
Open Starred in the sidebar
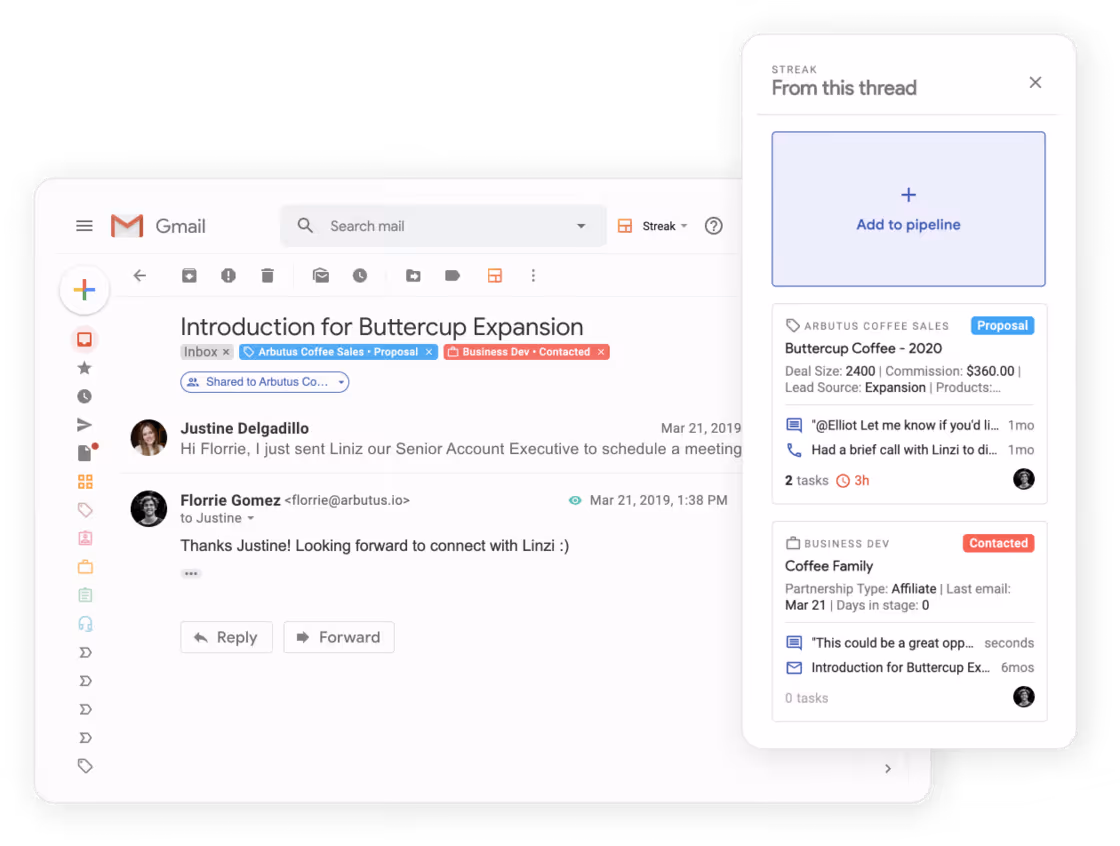tap(84, 368)
